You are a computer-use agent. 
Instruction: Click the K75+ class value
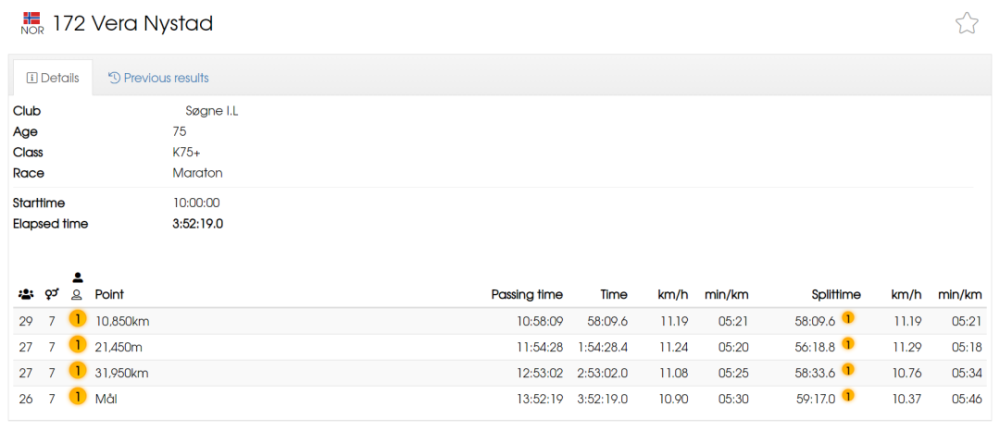188,152
